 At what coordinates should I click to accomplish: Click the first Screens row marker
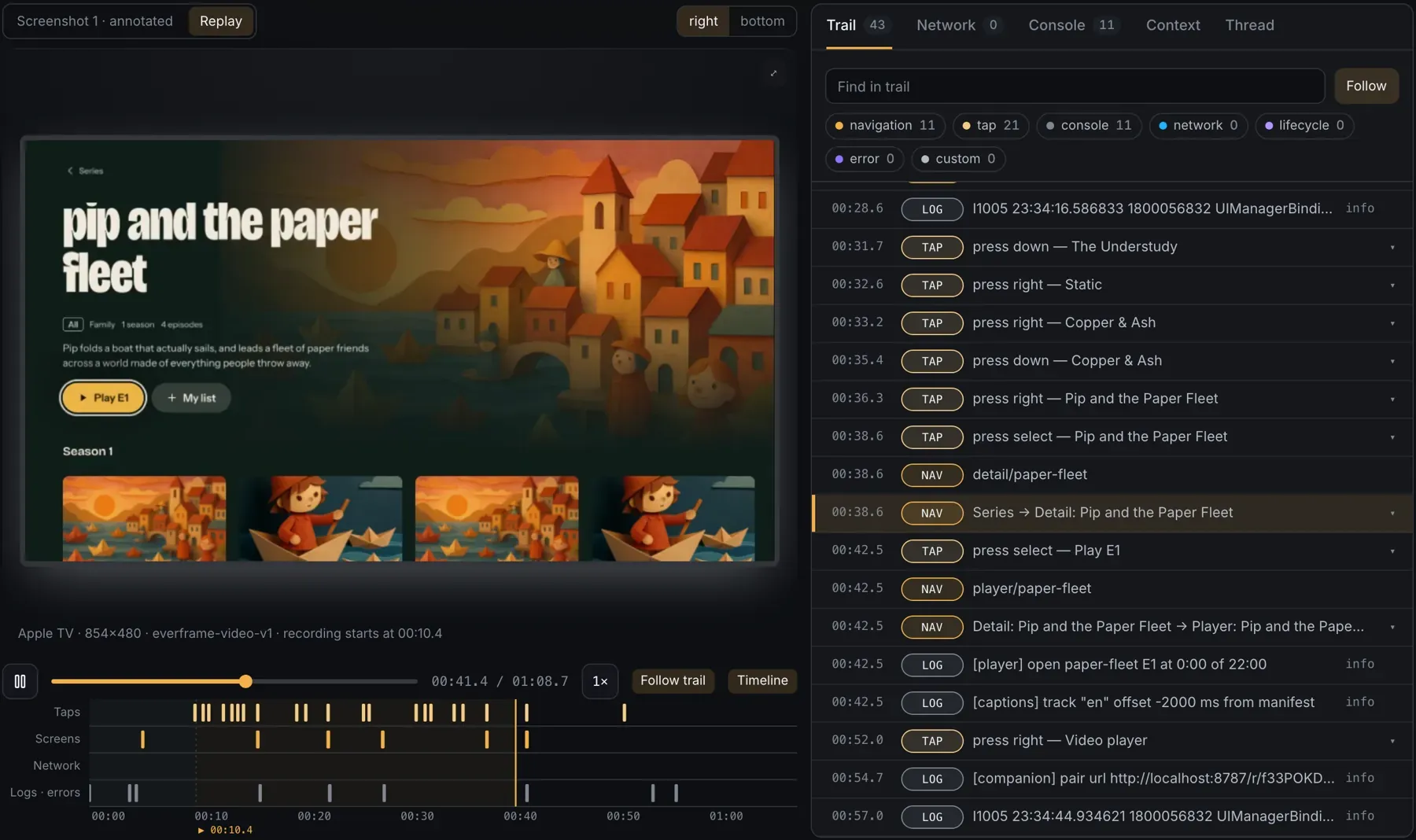(142, 739)
